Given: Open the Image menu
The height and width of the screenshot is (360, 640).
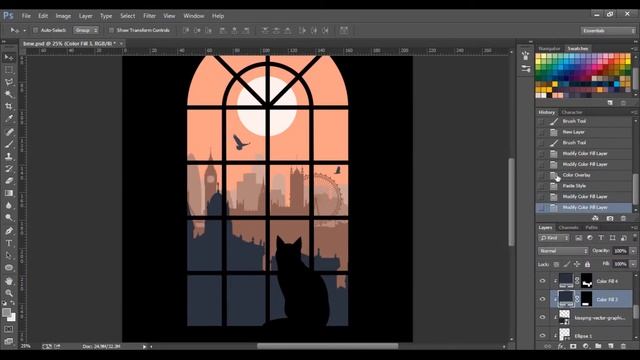Looking at the screenshot, I should pyautogui.click(x=63, y=16).
